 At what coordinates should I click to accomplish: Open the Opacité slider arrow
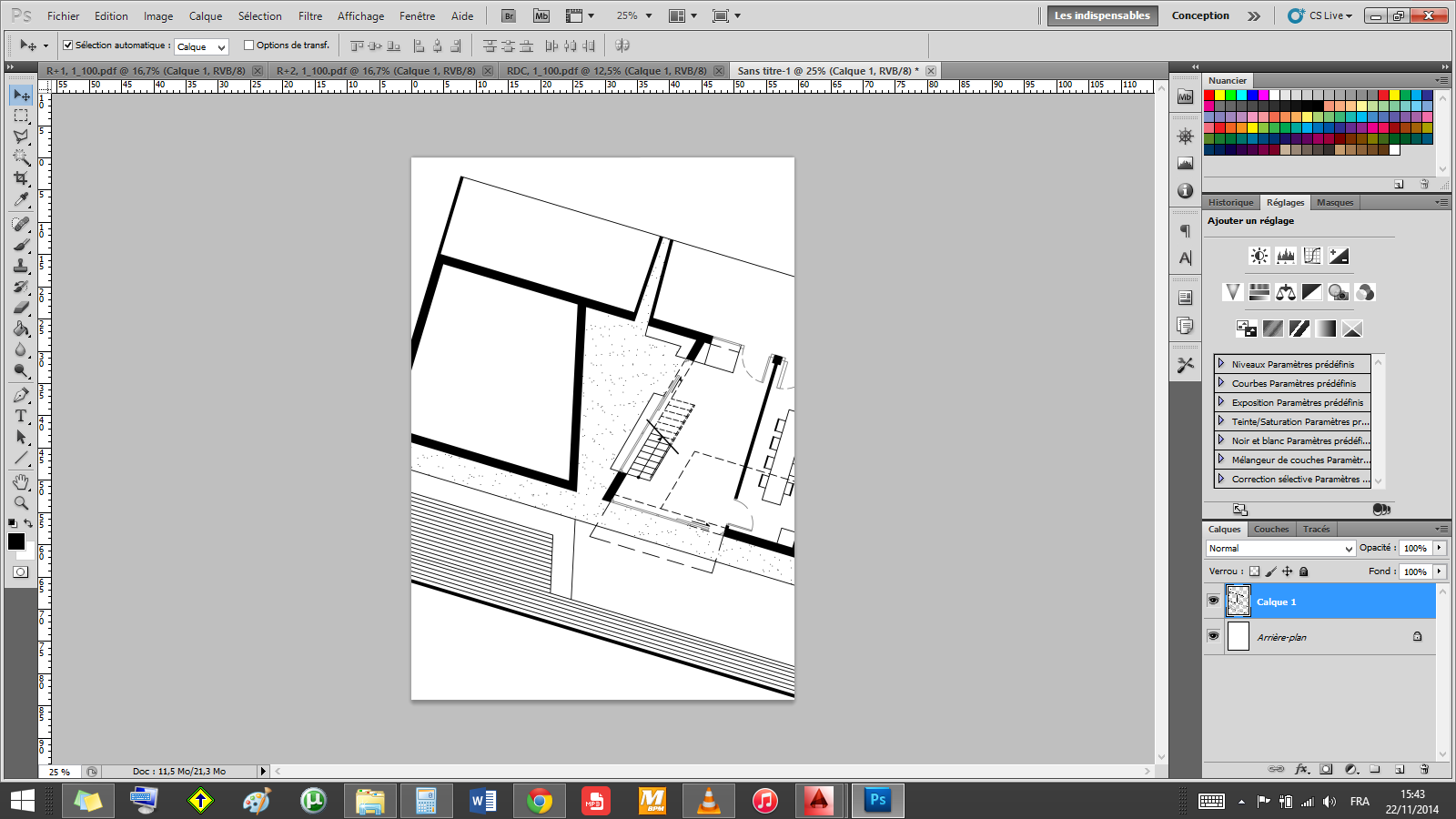tap(1440, 548)
